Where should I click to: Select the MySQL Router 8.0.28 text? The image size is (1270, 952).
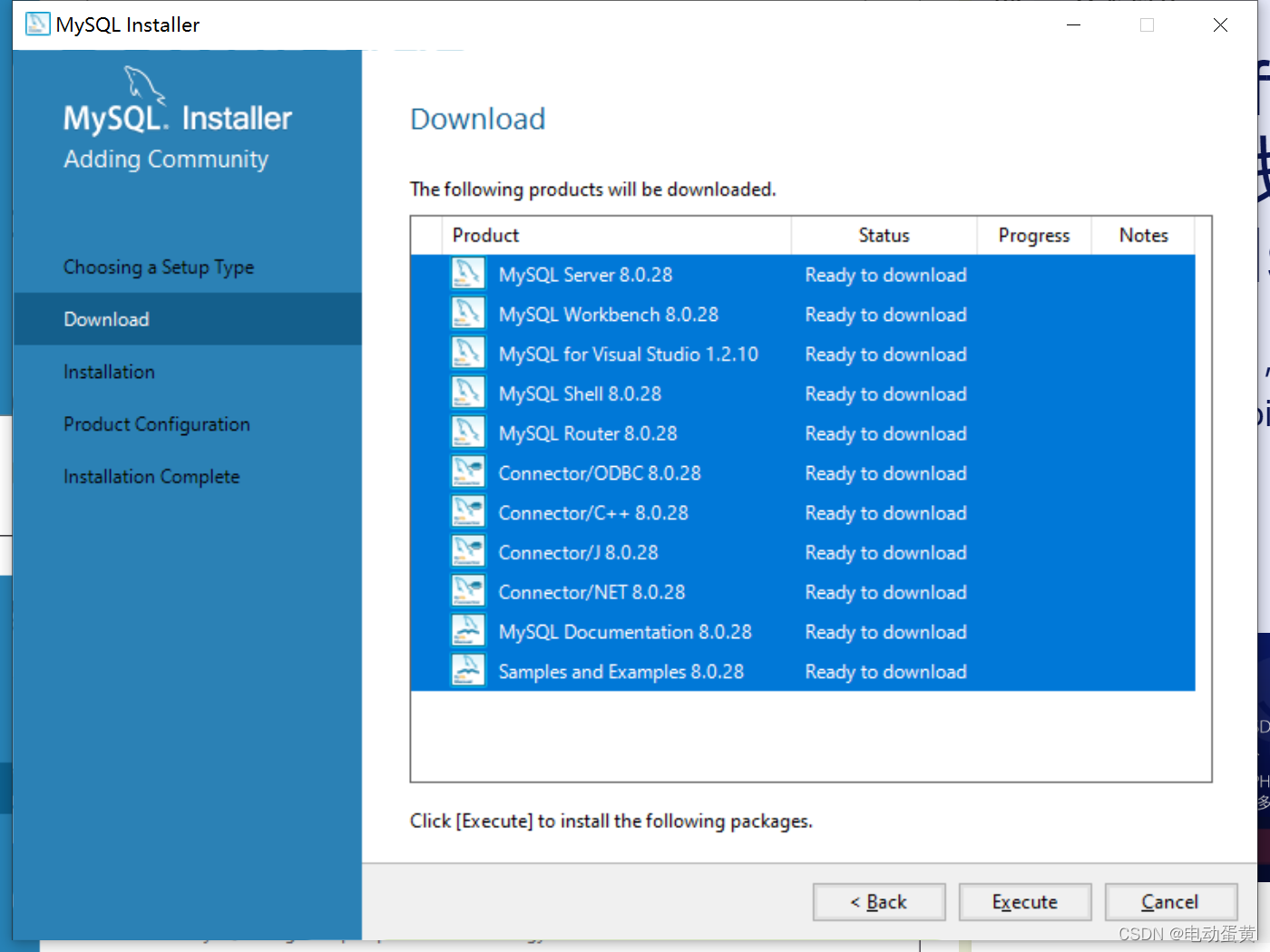588,433
